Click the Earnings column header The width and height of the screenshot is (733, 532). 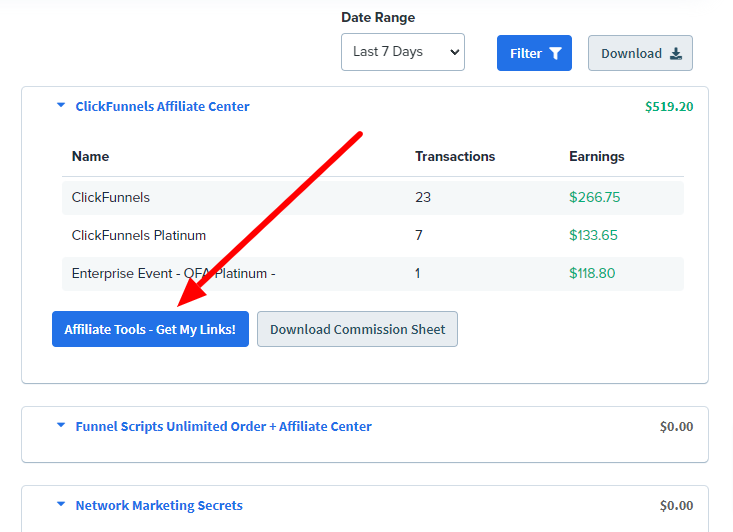point(596,156)
